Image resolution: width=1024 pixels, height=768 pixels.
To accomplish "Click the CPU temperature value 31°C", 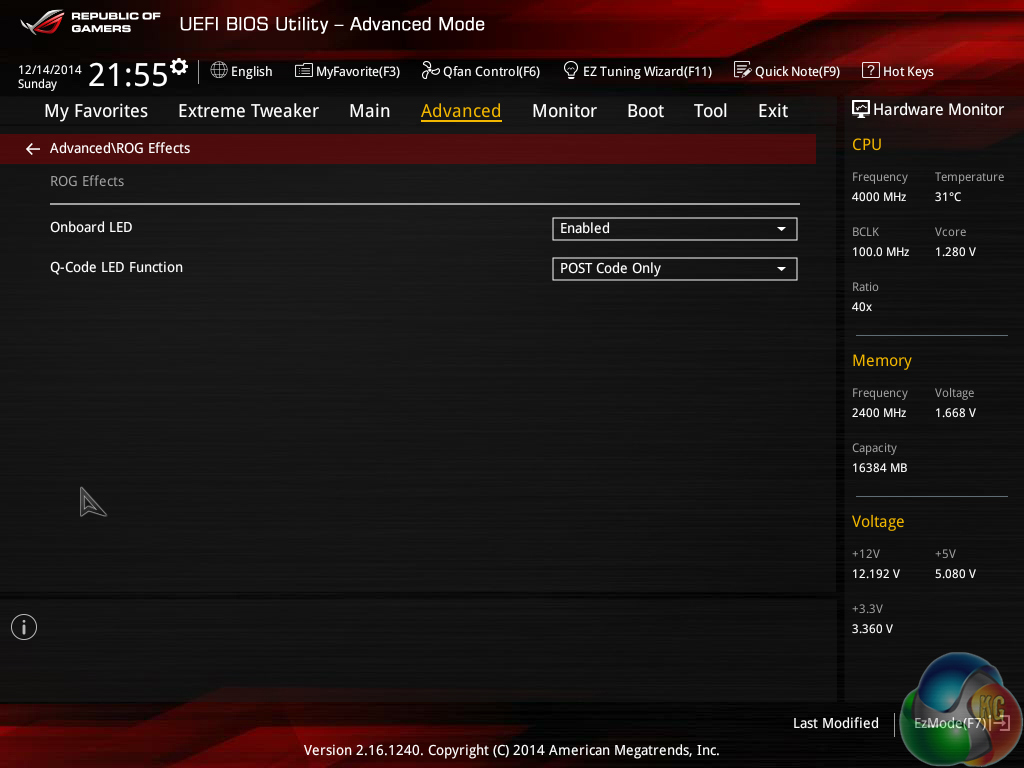I will [948, 197].
